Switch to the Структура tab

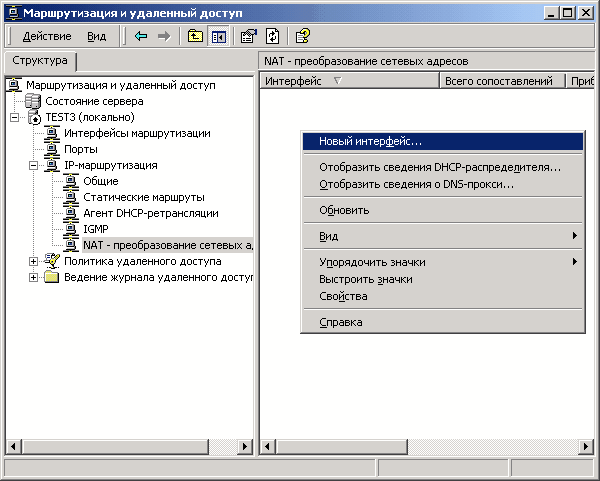[x=33, y=62]
